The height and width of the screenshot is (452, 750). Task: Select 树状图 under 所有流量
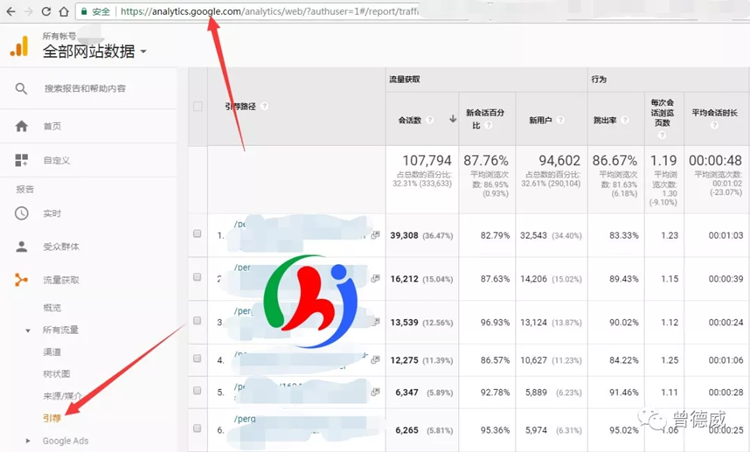56,374
